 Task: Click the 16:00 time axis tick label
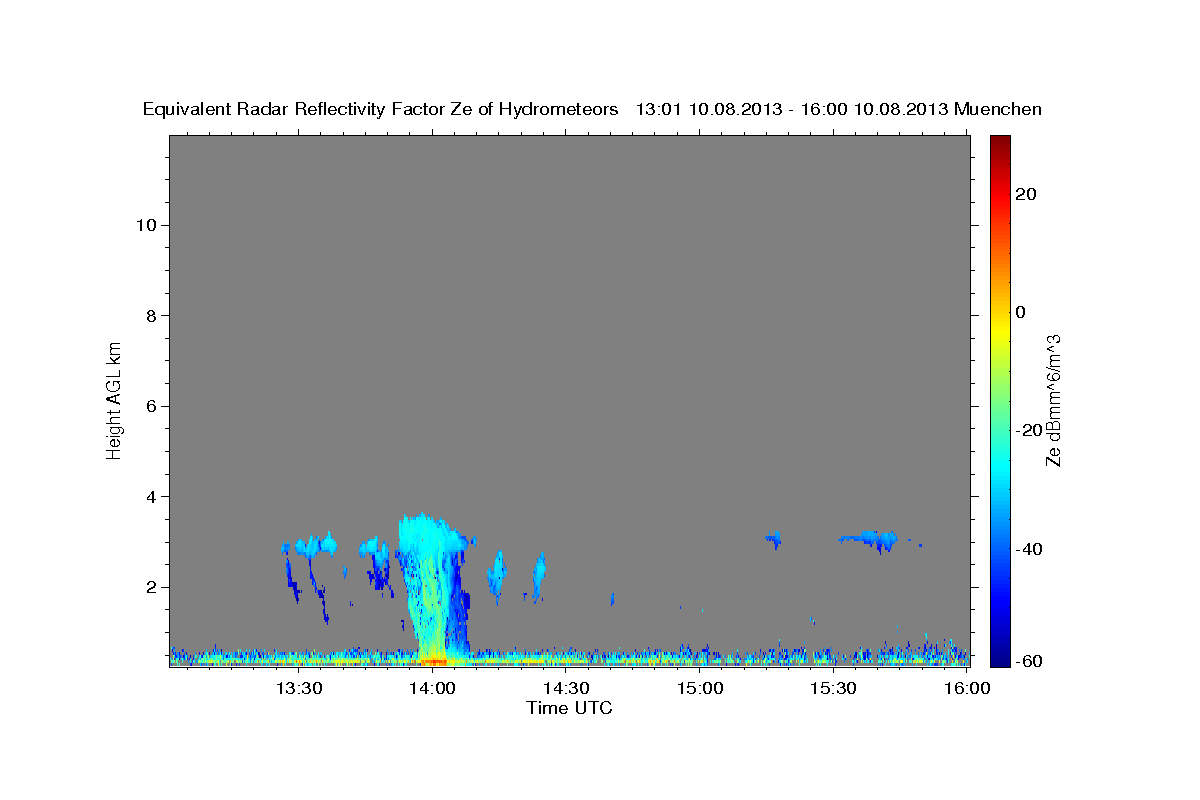(967, 688)
